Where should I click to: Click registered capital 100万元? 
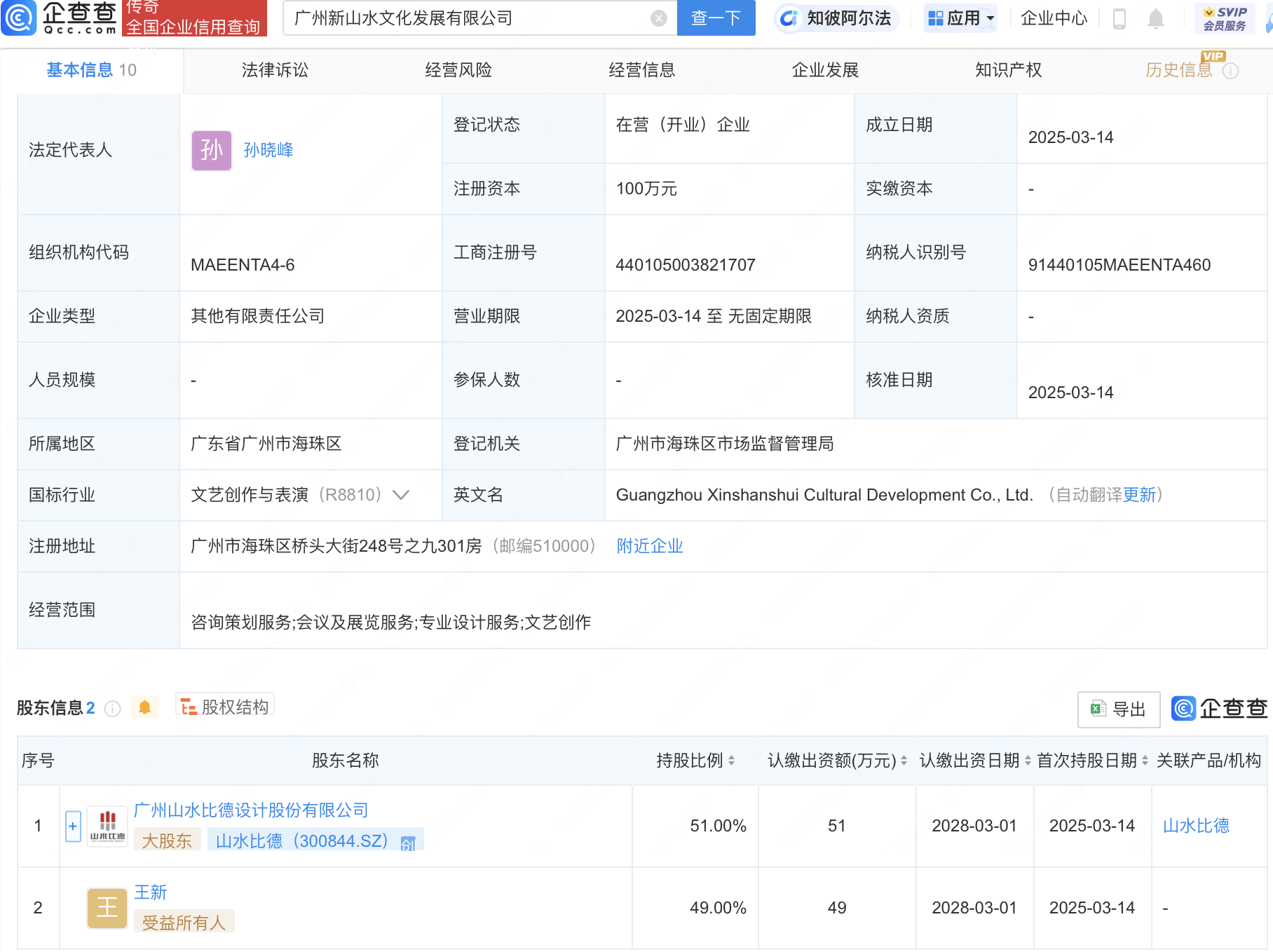(646, 189)
